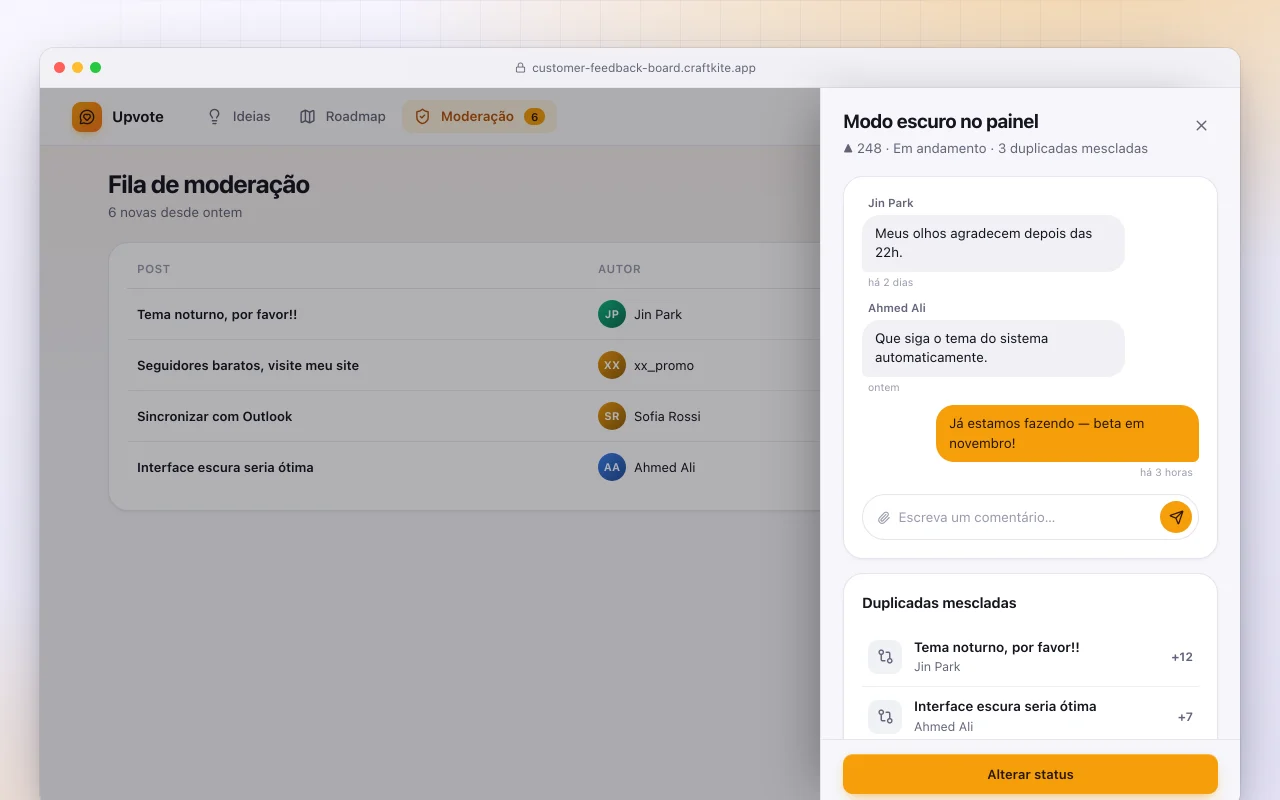This screenshot has height=800, width=1280.
Task: Click the lock icon in address bar
Action: click(x=520, y=68)
